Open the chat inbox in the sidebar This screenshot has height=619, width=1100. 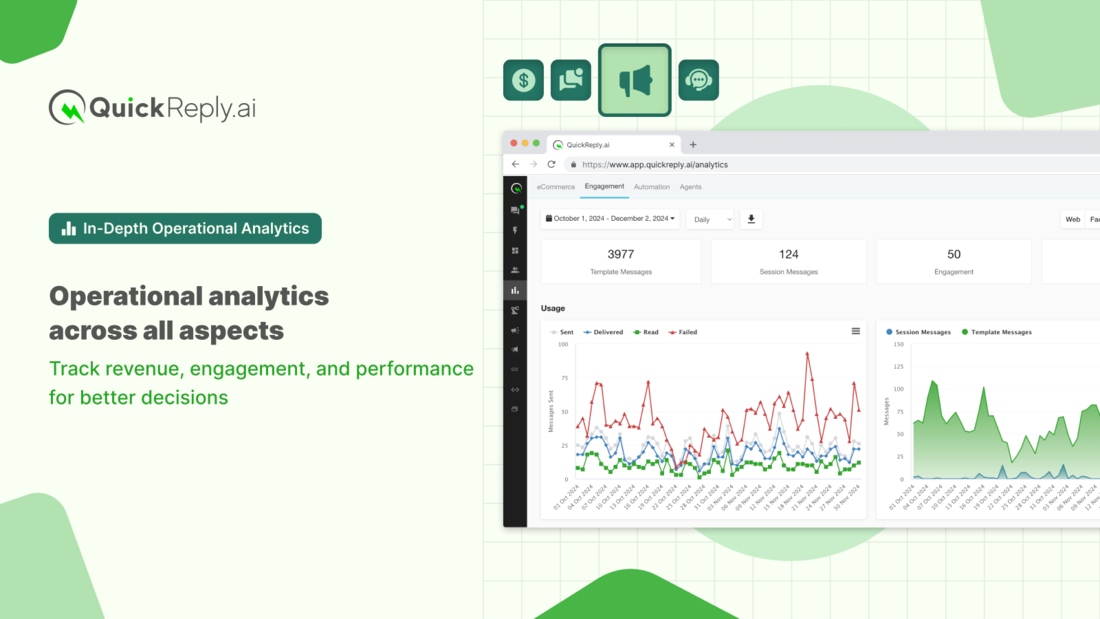click(515, 211)
